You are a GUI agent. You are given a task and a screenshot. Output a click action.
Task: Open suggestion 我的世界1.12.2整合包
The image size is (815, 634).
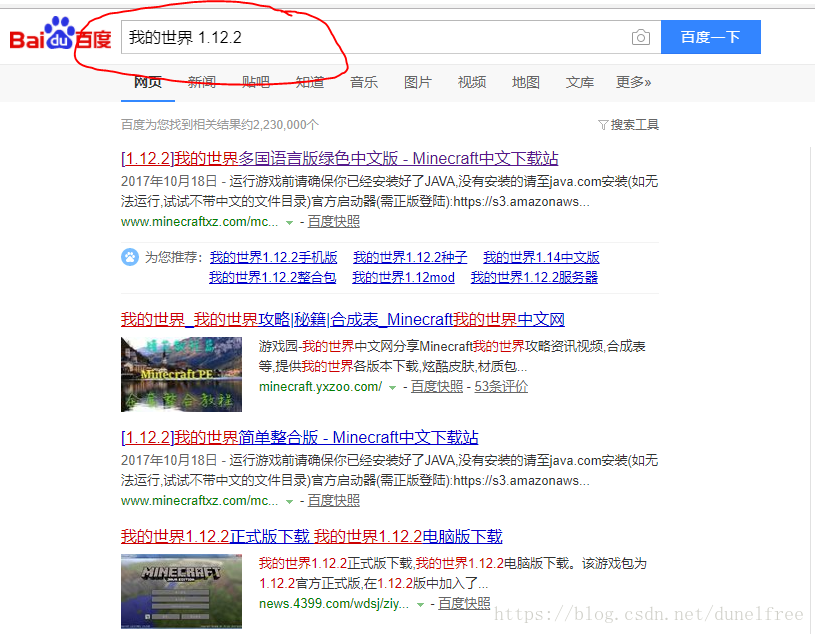pos(272,278)
